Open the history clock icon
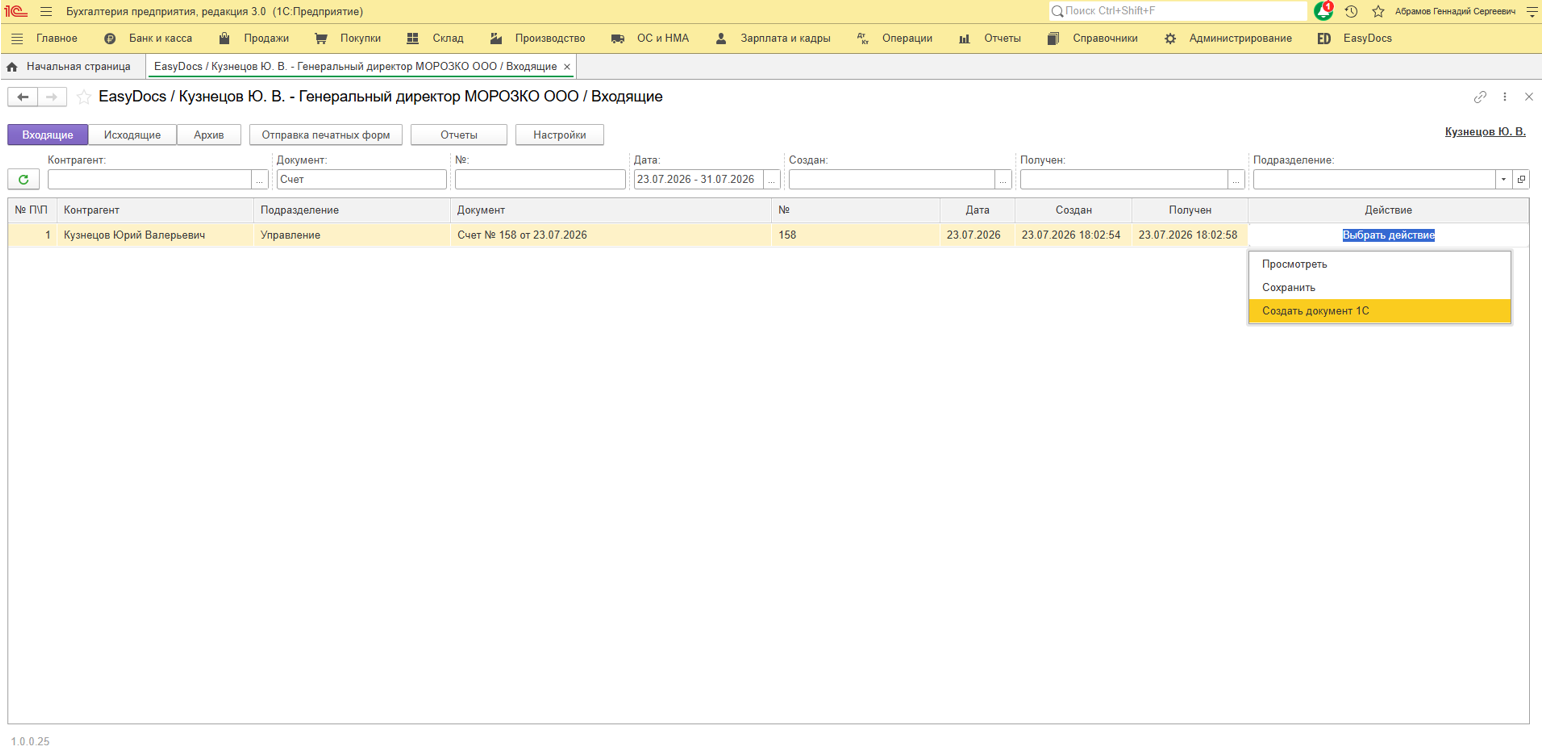The image size is (1543, 752). [1351, 11]
